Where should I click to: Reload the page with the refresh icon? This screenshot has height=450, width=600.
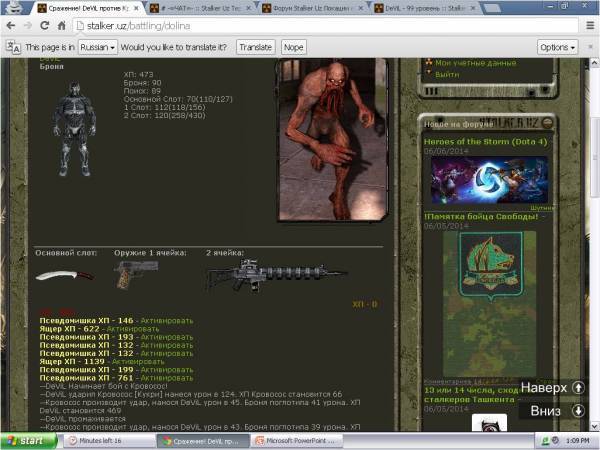[49, 24]
